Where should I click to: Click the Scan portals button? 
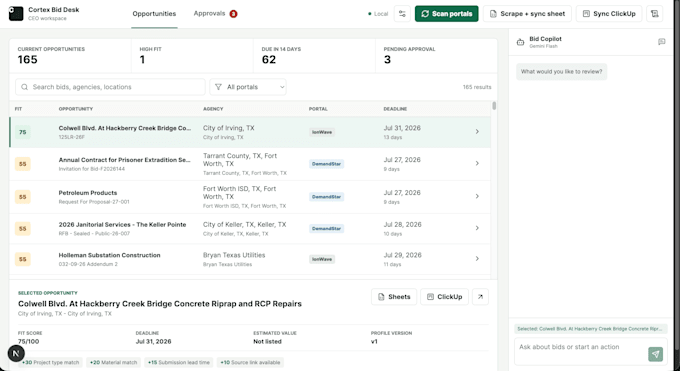446,14
